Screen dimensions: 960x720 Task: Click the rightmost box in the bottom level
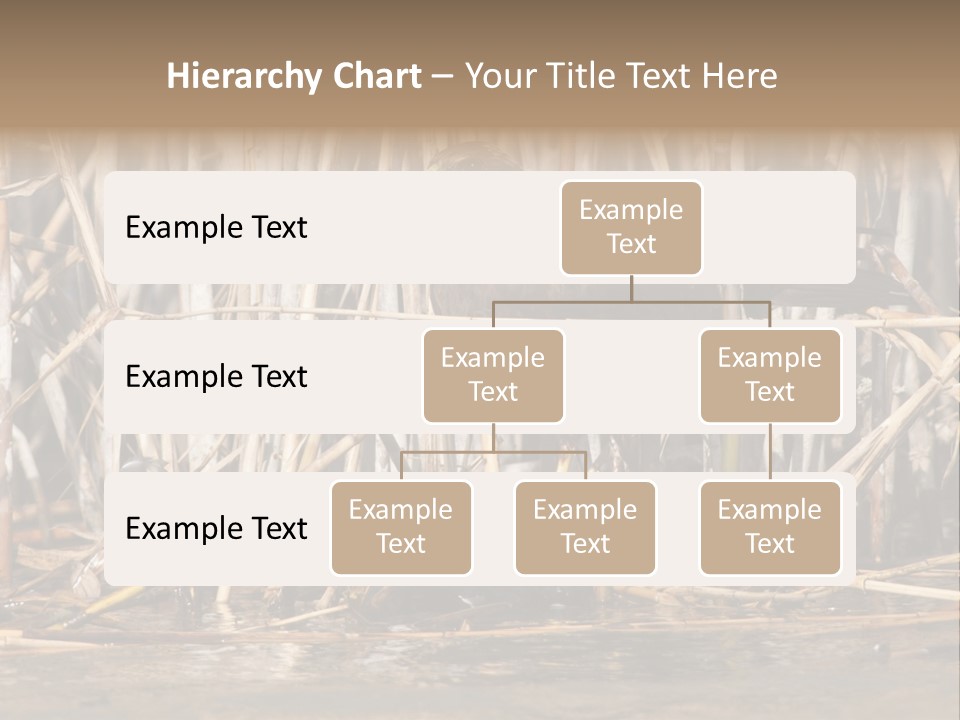[770, 528]
